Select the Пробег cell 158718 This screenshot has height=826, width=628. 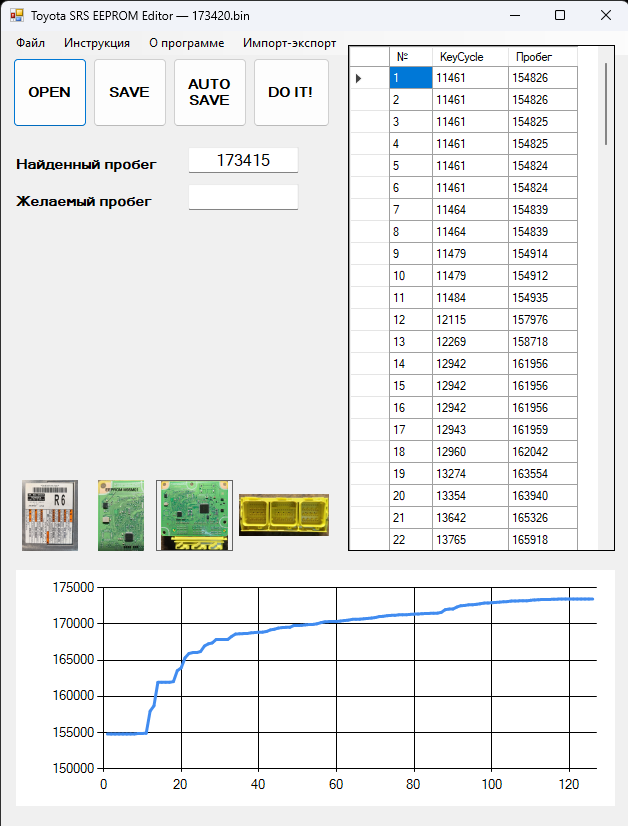(x=543, y=342)
